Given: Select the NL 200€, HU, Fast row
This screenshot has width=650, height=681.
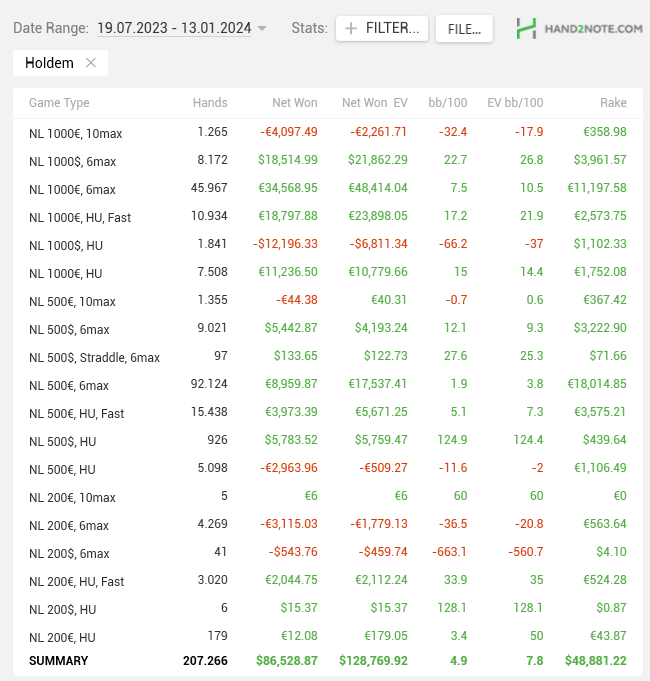Looking at the screenshot, I should point(328,581).
